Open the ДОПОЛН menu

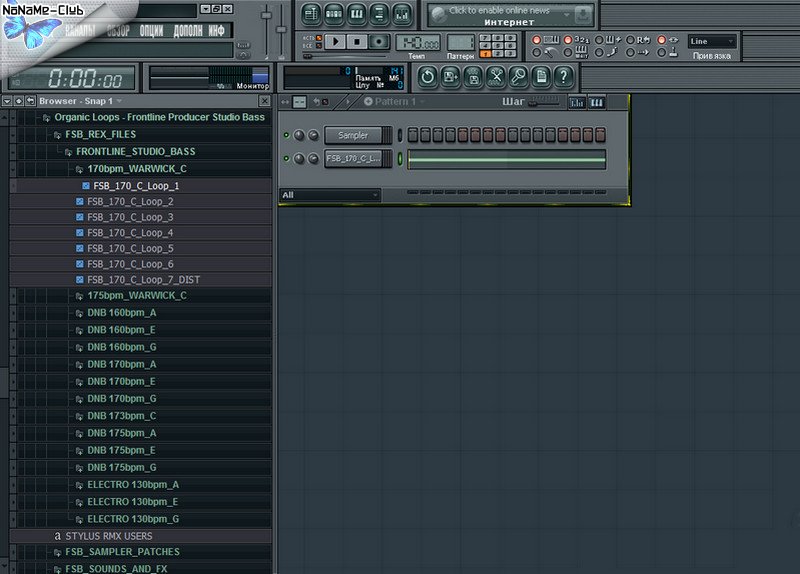pyautogui.click(x=186, y=31)
